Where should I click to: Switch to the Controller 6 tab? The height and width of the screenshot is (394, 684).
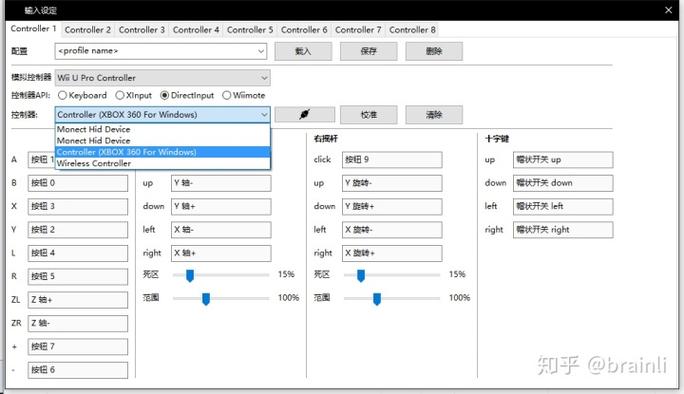tap(304, 30)
